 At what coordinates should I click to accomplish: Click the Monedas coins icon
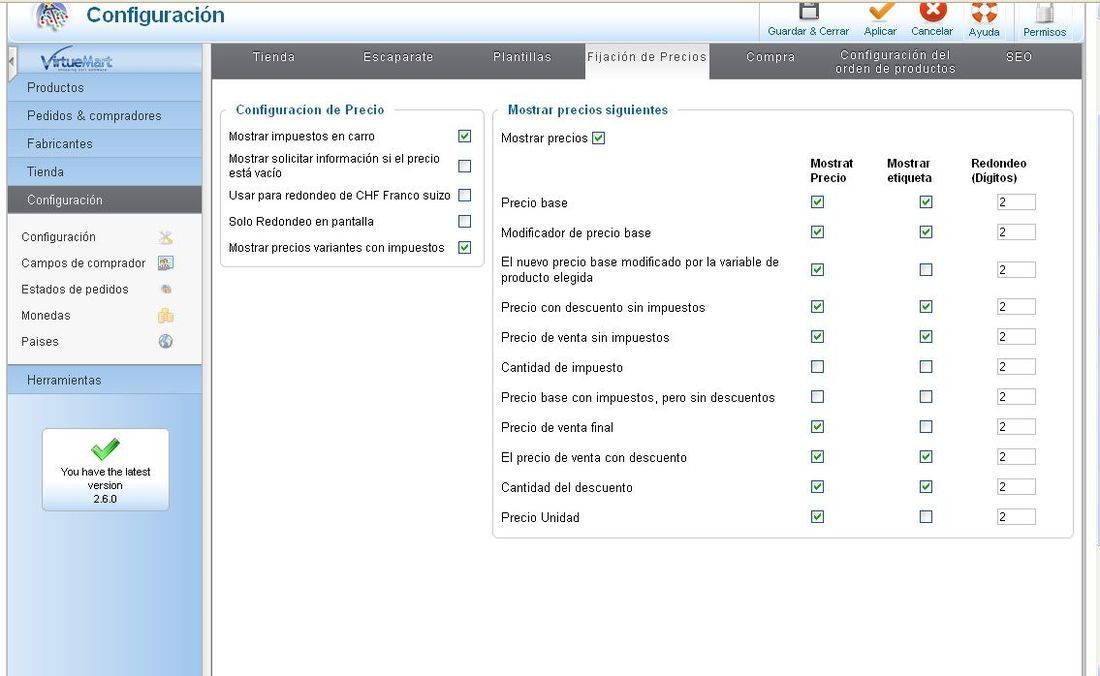coord(166,316)
